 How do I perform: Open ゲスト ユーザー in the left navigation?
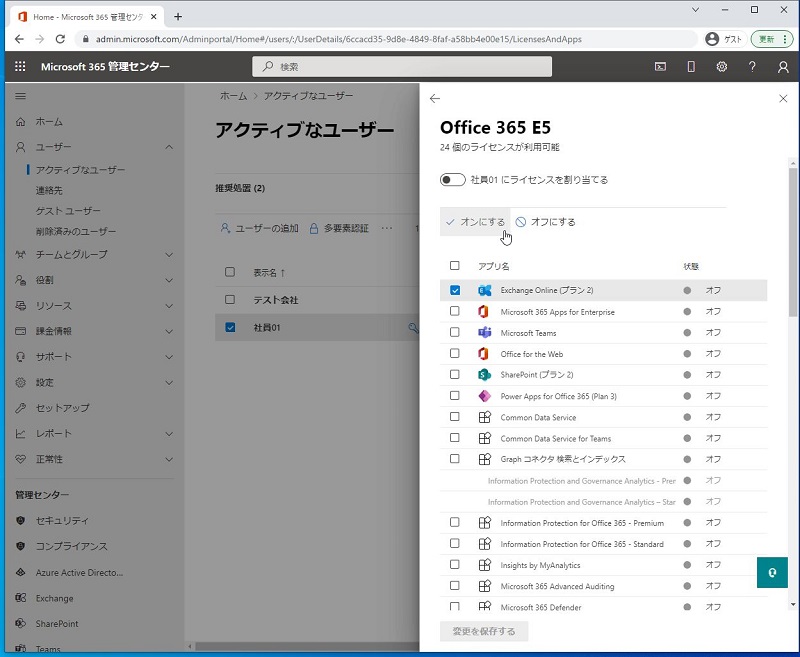point(68,211)
